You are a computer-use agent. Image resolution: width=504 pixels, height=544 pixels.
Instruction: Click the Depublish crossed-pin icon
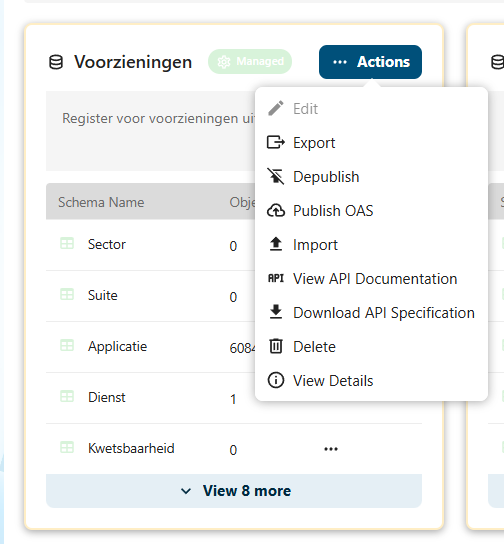276,177
